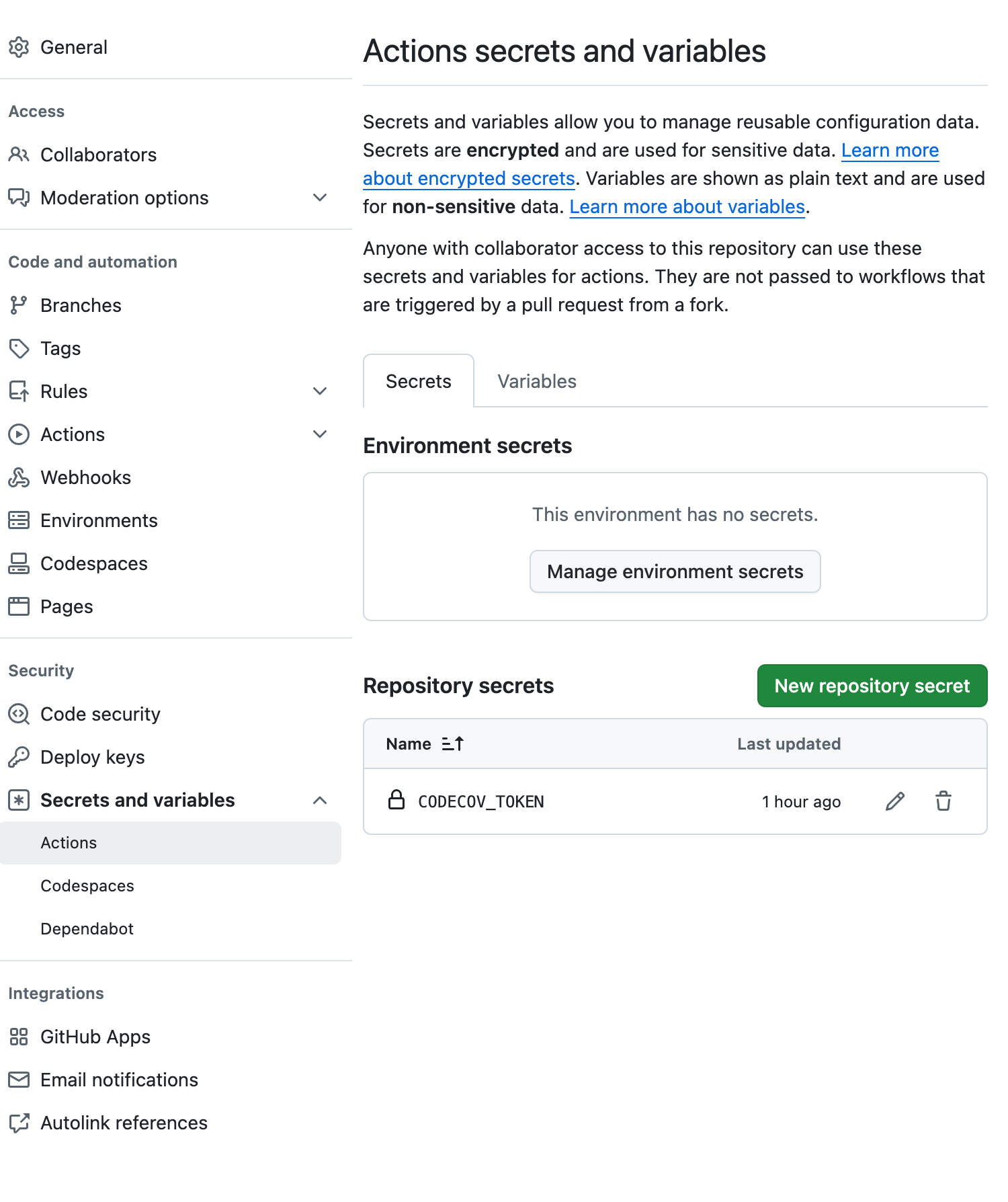The image size is (1008, 1202).
Task: Click the Code security shield icon
Action: pyautogui.click(x=19, y=714)
